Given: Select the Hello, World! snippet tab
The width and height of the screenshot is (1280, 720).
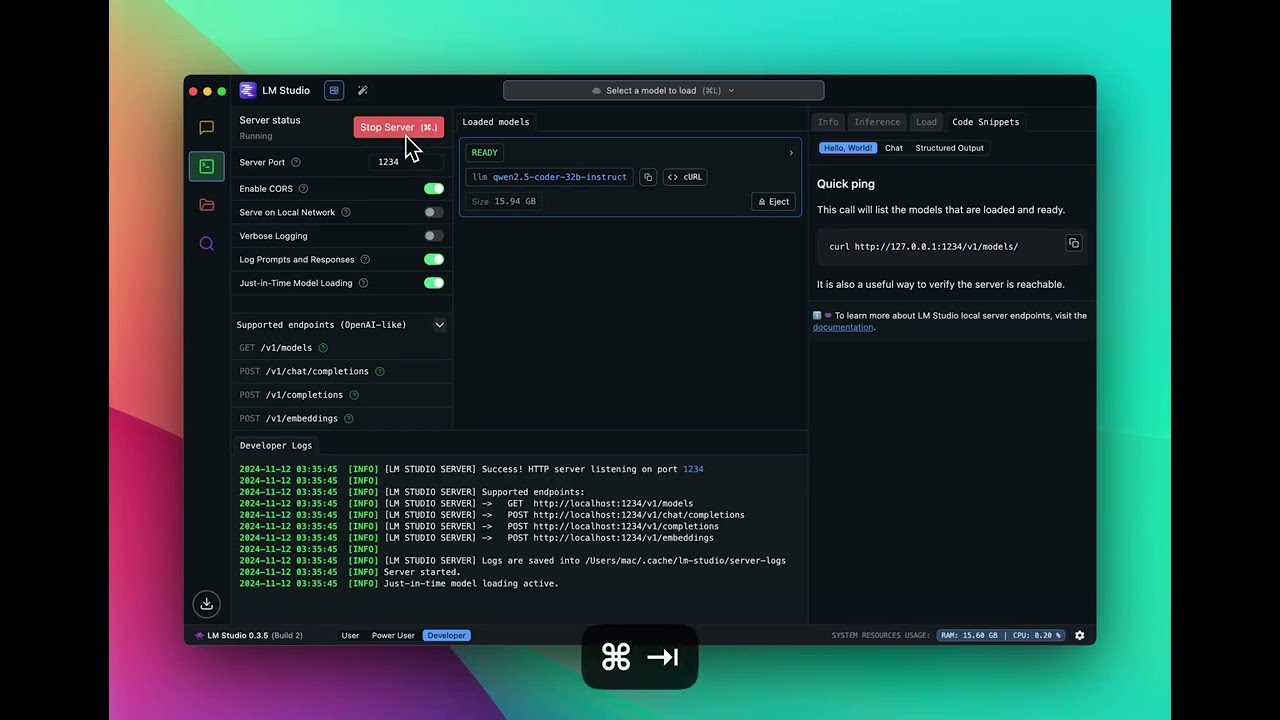Looking at the screenshot, I should coord(848,148).
